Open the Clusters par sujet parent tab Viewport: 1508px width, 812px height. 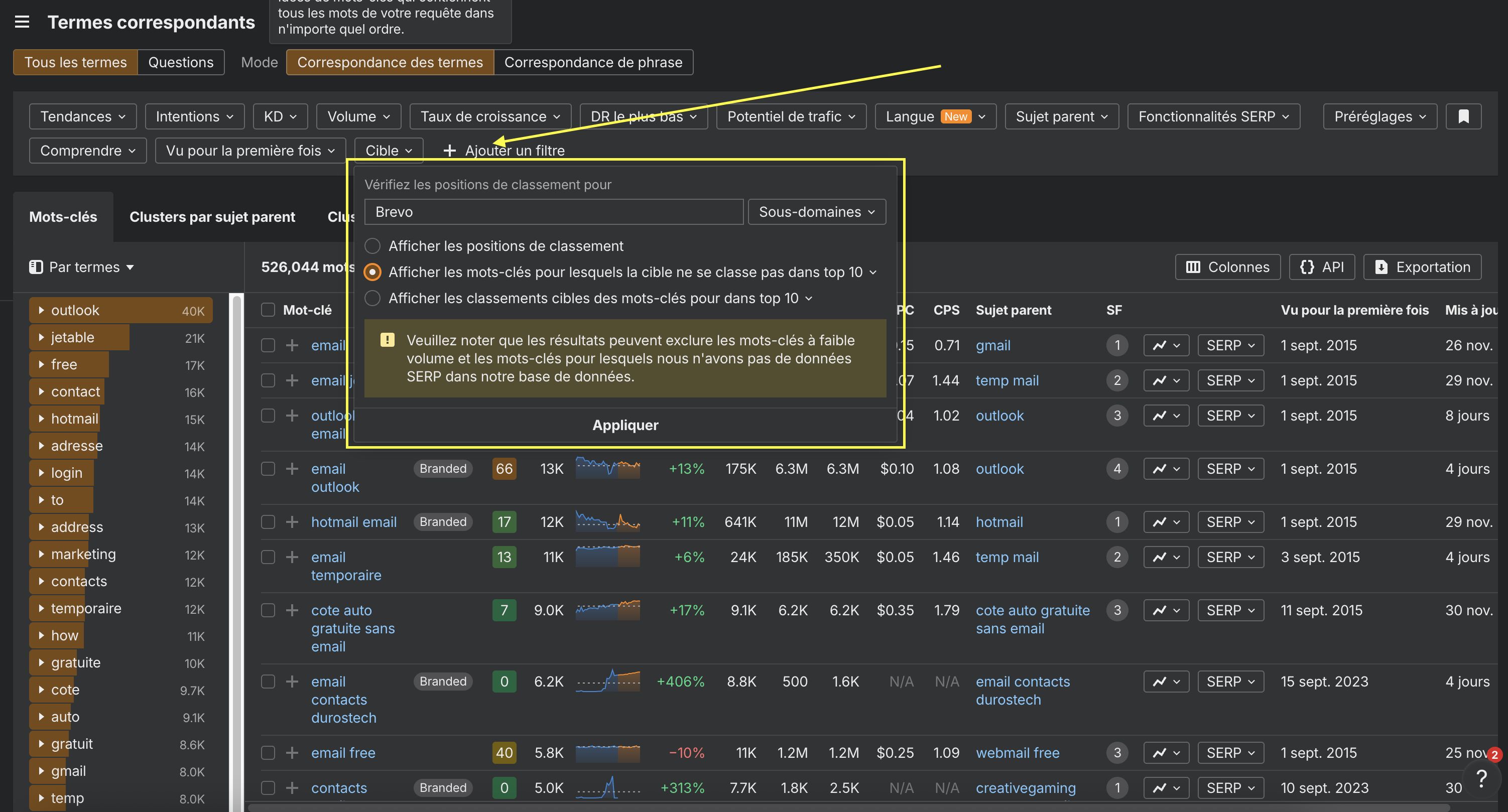[212, 217]
